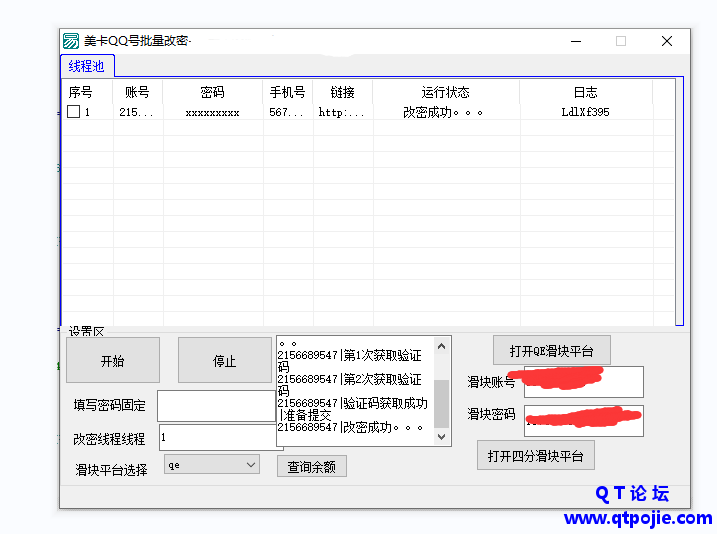Focus the 滑块账号 input field

click(x=583, y=382)
